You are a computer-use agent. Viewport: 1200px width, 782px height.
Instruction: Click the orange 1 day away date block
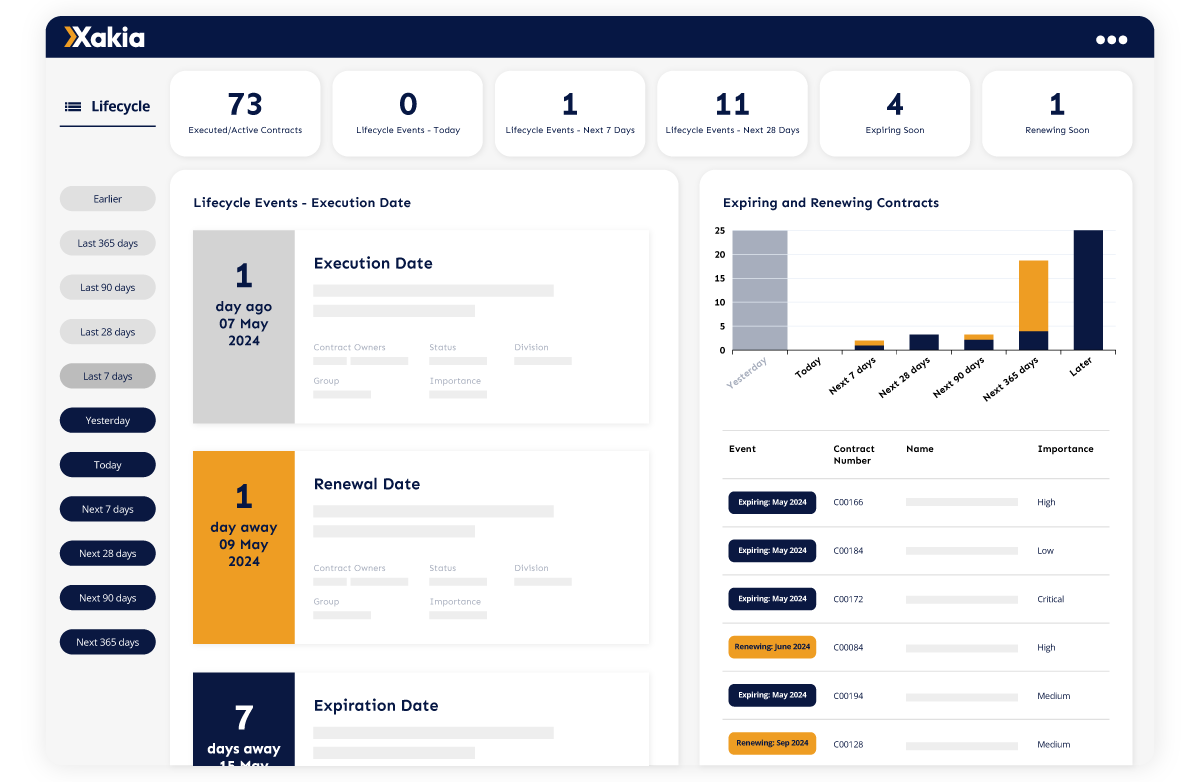click(x=244, y=547)
